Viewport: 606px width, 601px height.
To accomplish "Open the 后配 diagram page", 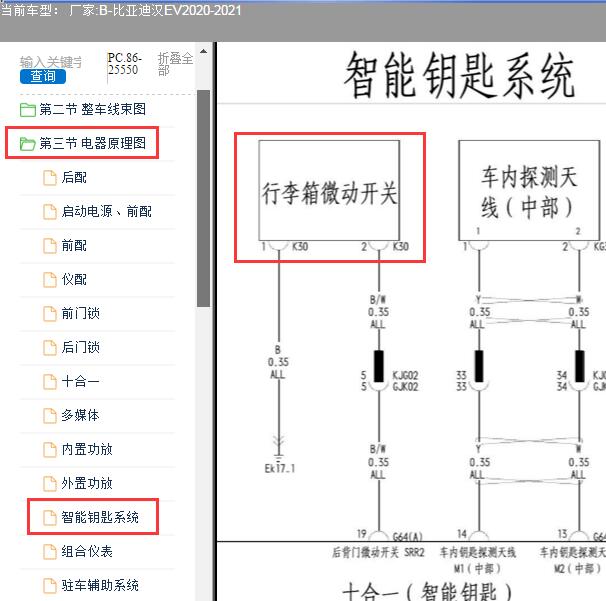I will click(x=74, y=177).
